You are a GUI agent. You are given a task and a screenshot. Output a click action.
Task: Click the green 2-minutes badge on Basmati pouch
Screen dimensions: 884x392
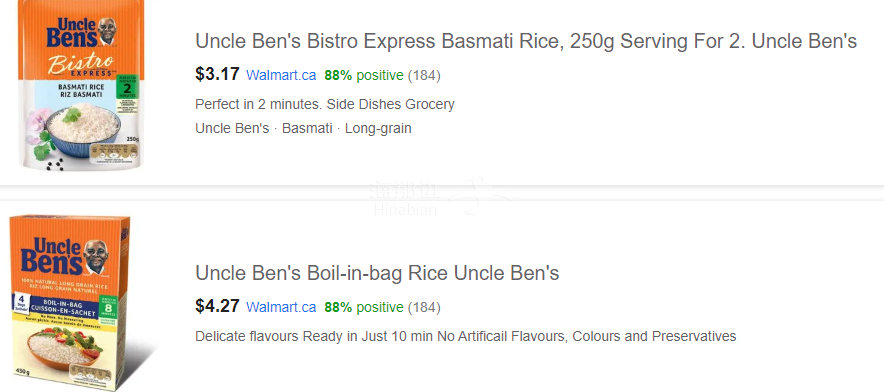[127, 93]
